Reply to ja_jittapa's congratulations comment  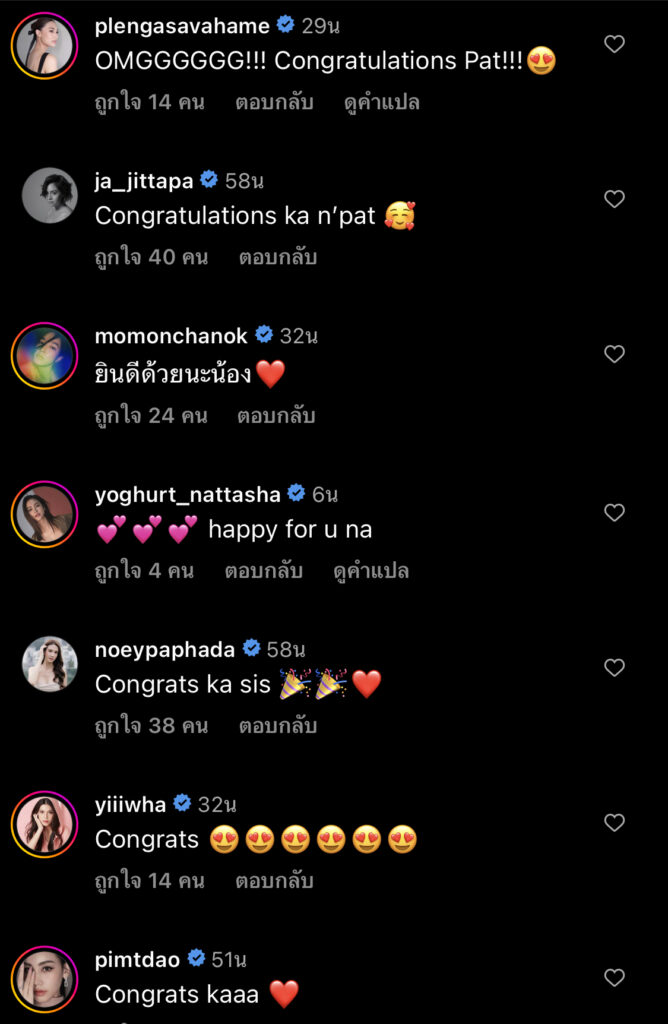tap(277, 257)
